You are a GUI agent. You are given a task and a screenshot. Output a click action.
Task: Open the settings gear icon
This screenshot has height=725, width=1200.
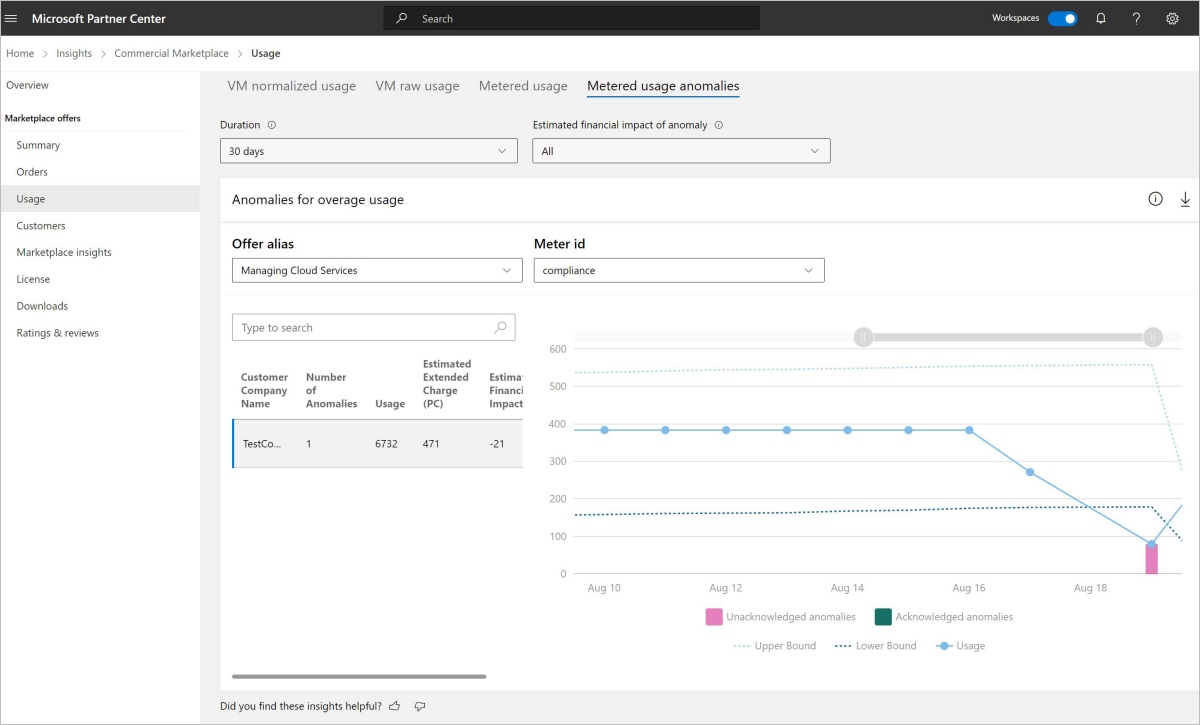tap(1172, 18)
